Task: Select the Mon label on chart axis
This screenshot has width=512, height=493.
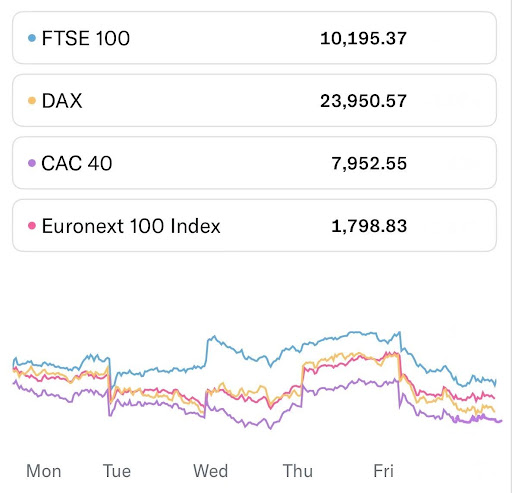Action: click(44, 471)
